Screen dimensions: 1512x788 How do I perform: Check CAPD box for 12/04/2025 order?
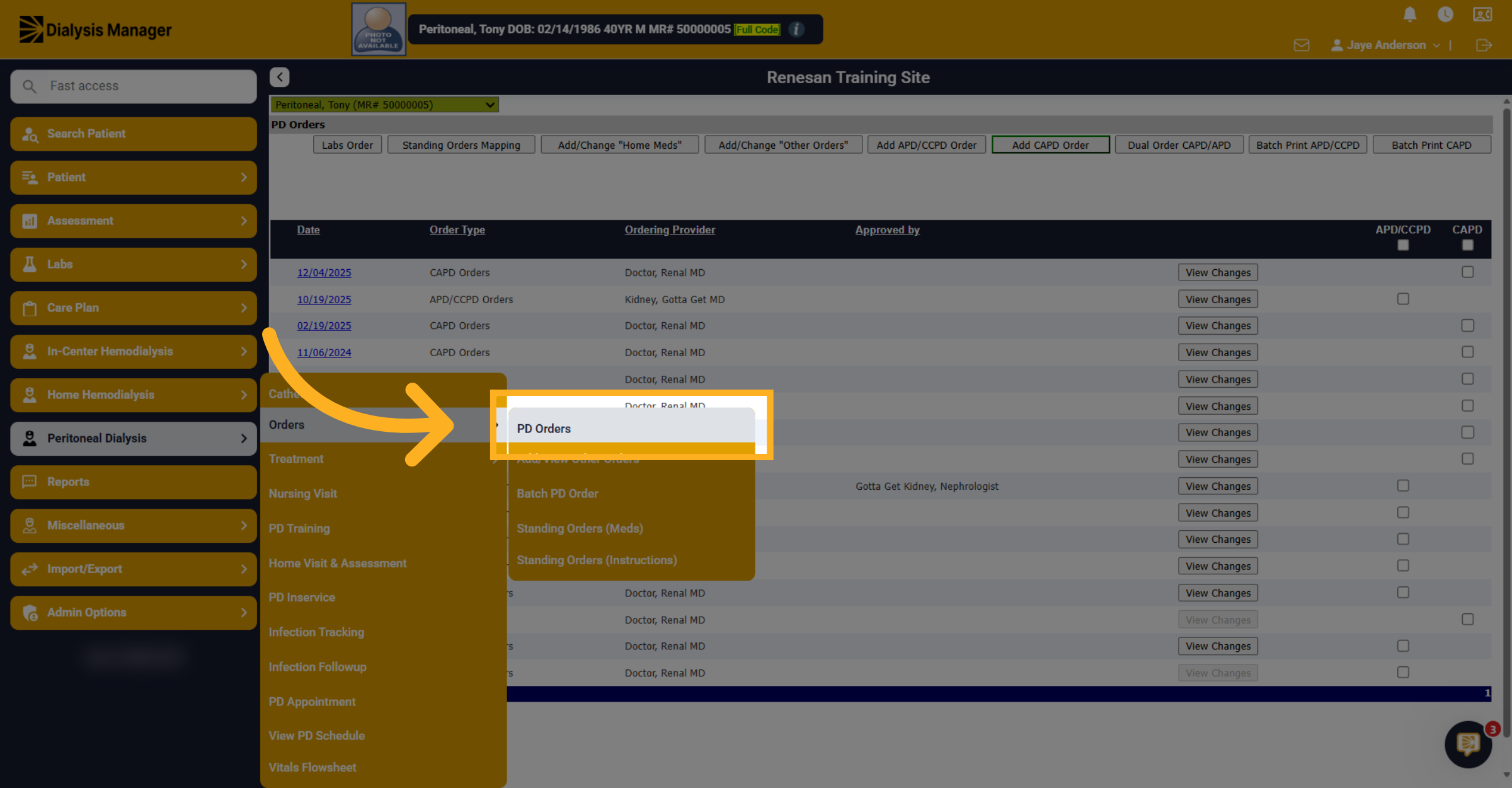coord(1468,272)
